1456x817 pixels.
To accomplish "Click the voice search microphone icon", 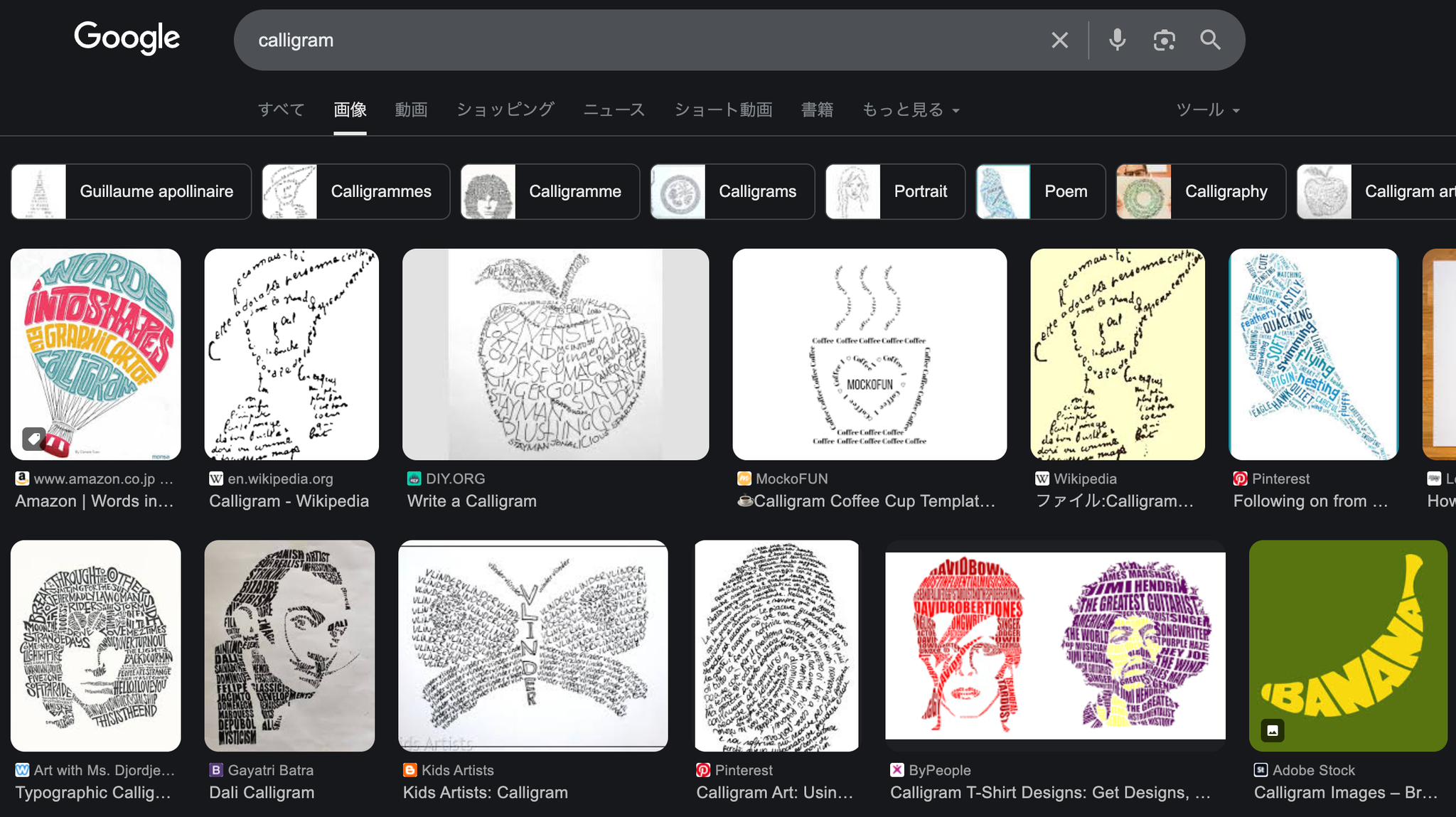I will point(1117,40).
